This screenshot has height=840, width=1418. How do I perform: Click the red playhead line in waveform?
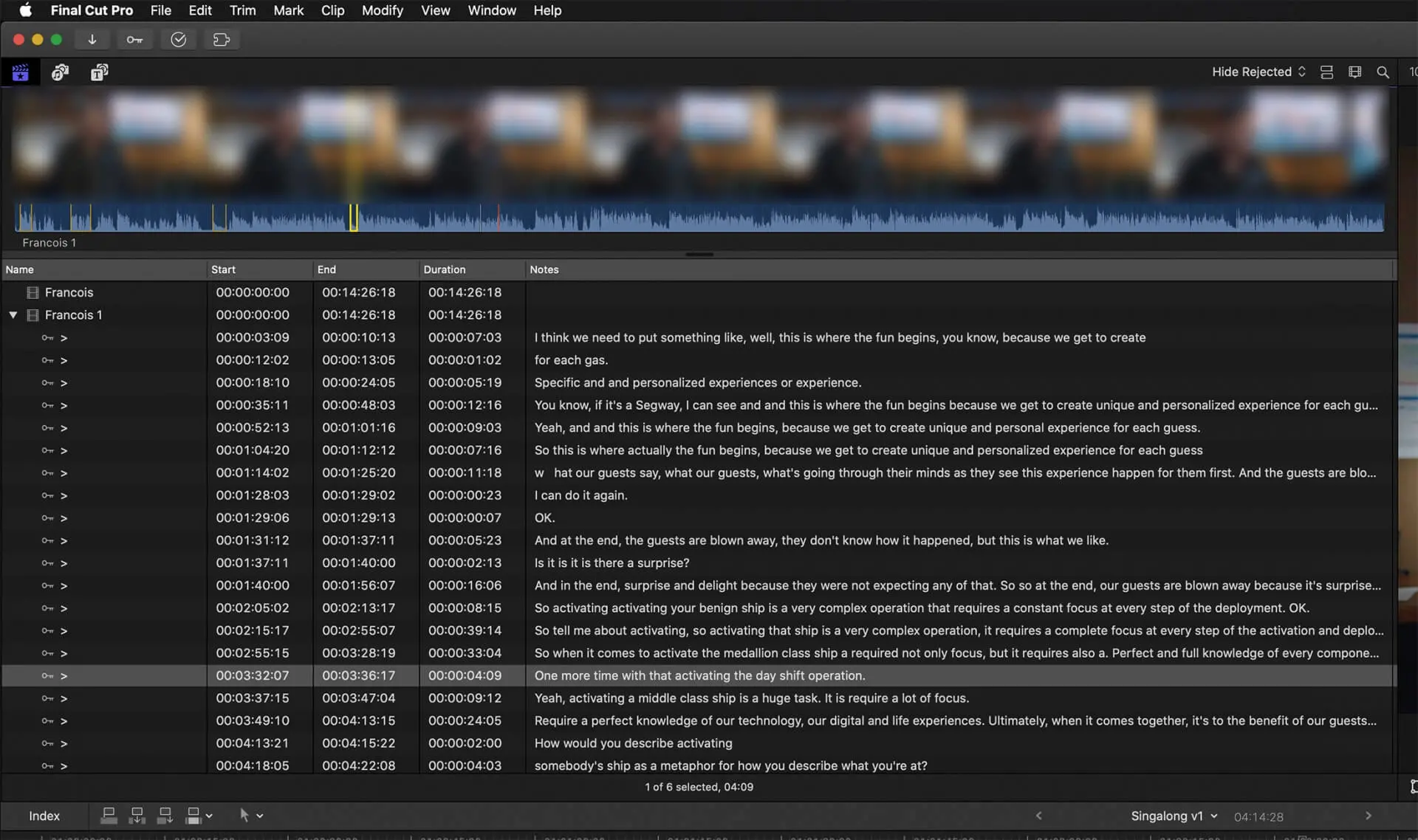click(x=499, y=218)
